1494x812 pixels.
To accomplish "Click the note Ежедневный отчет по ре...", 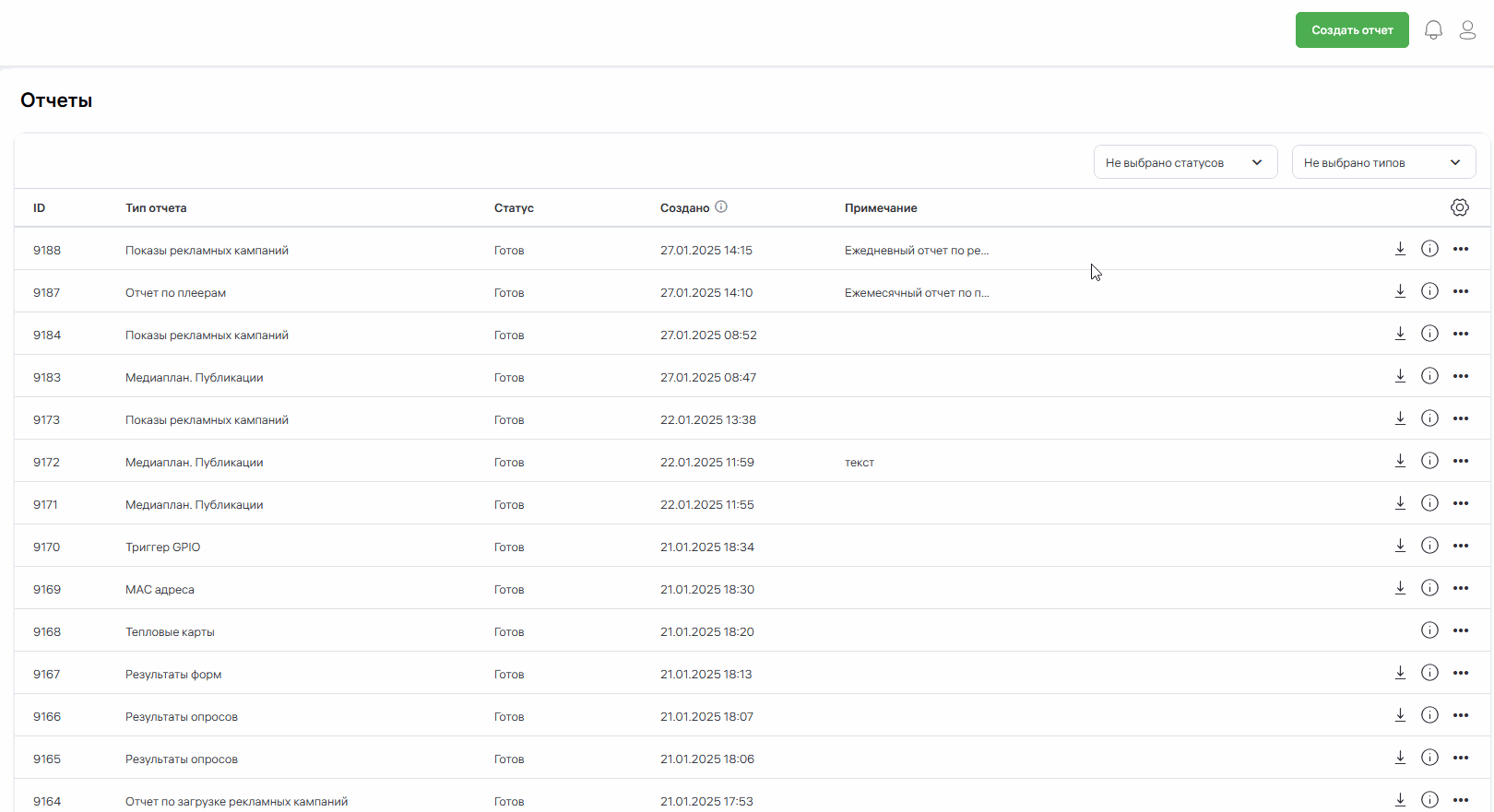I will (x=916, y=251).
